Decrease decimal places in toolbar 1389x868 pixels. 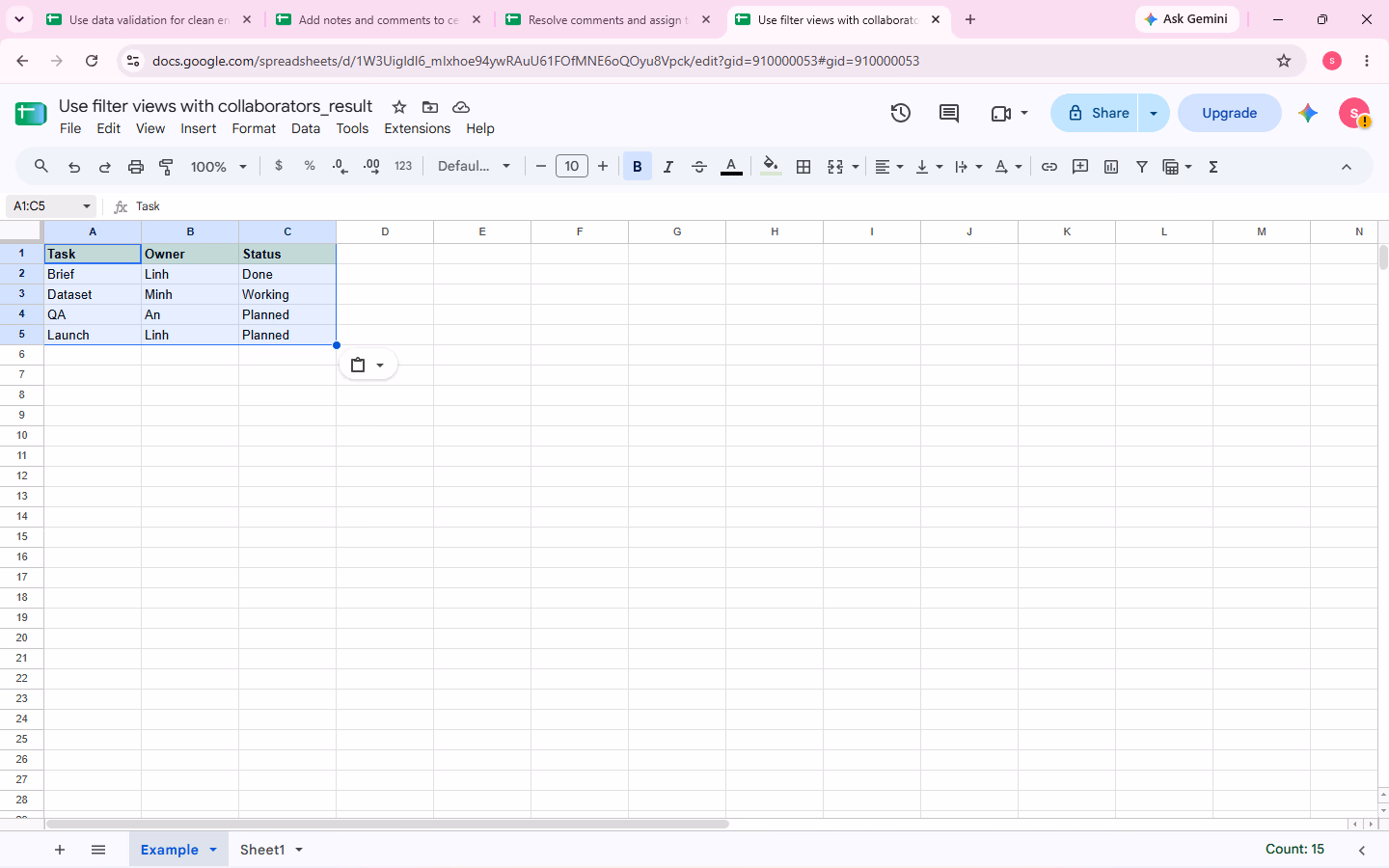pos(340,167)
